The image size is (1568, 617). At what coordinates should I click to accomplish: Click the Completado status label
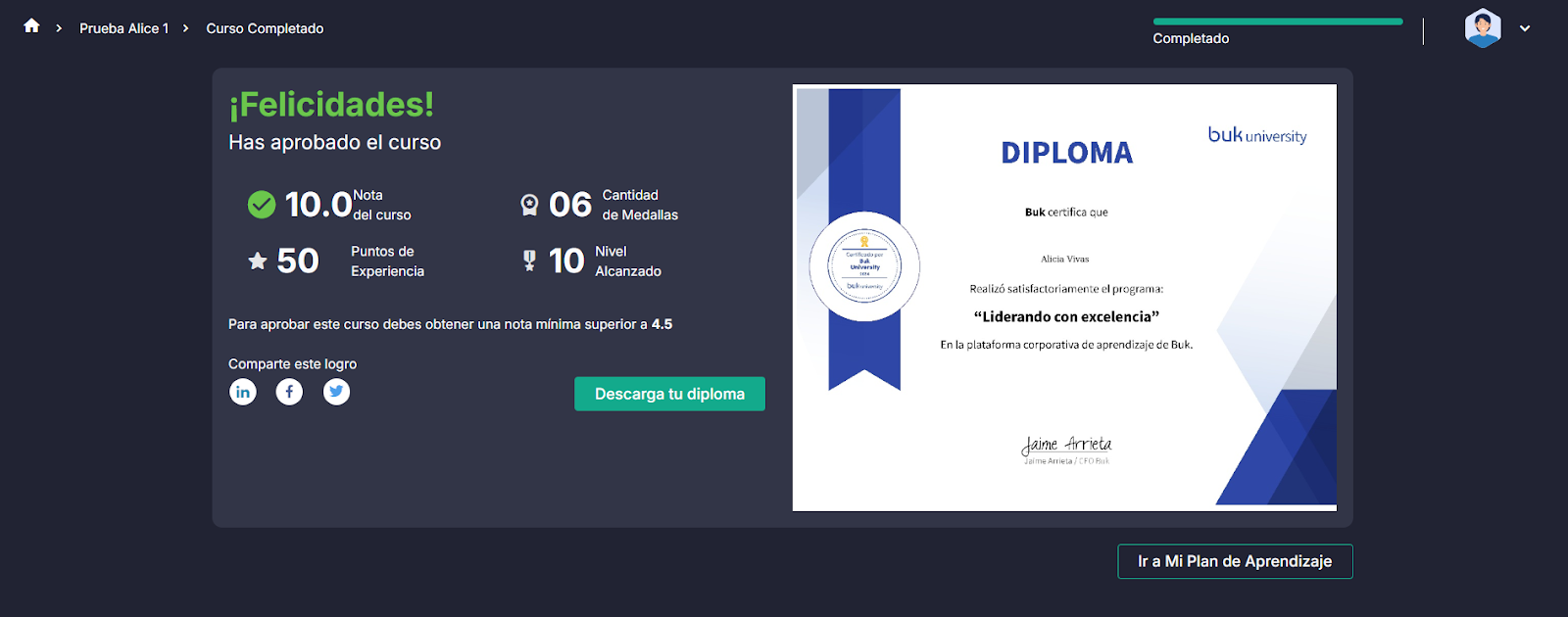point(1191,38)
